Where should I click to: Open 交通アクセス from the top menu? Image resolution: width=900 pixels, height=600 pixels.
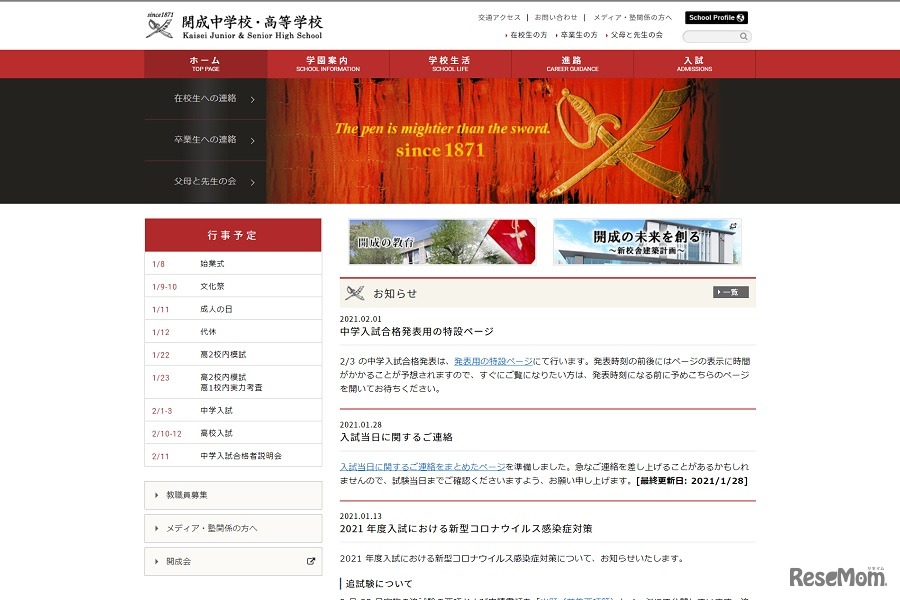[501, 17]
